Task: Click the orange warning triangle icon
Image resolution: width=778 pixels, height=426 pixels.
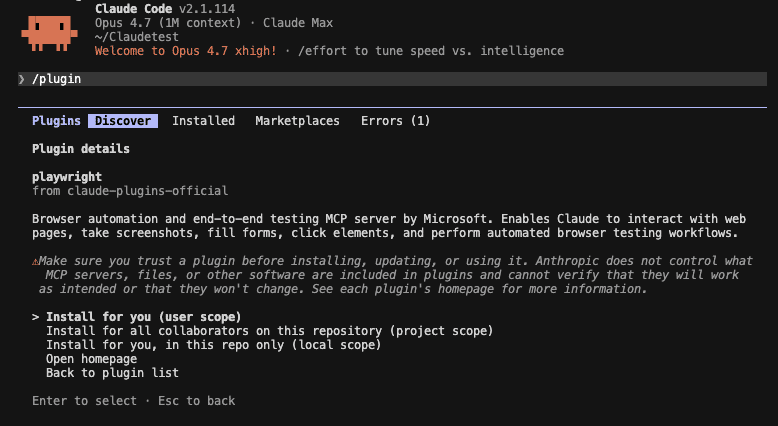Action: (35, 261)
